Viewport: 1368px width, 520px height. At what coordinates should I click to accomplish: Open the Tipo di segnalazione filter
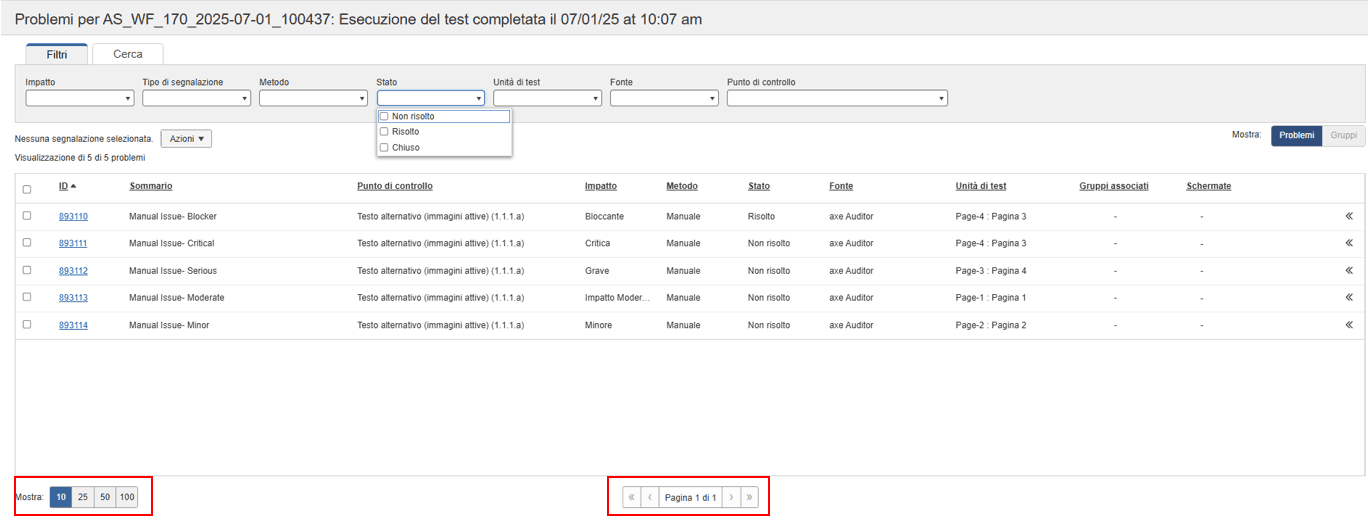pyautogui.click(x=196, y=98)
